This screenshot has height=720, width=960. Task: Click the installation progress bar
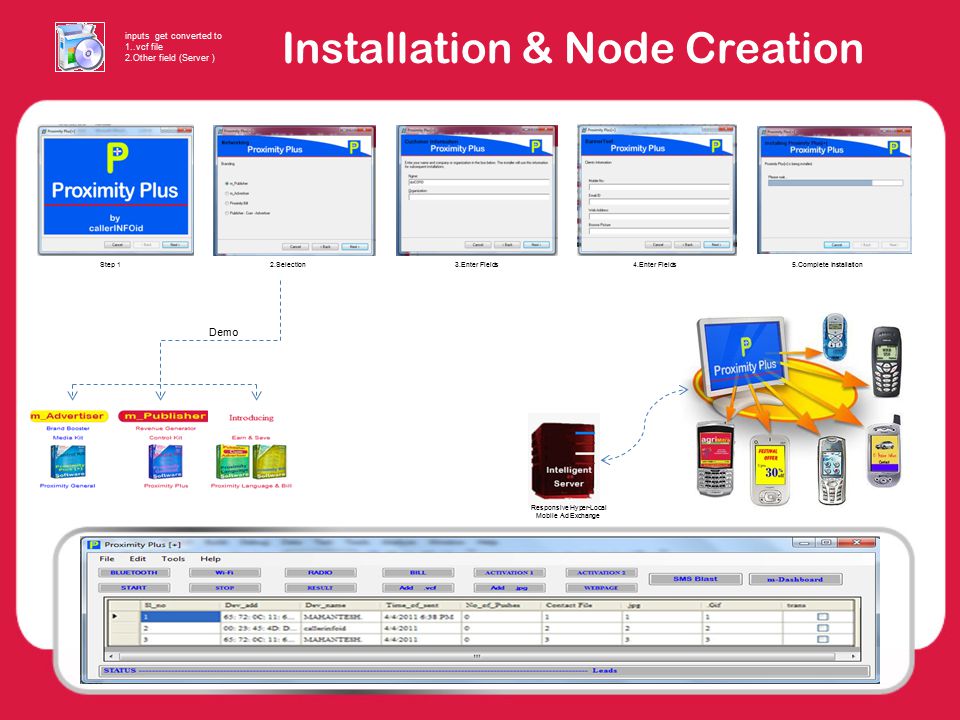click(x=835, y=182)
